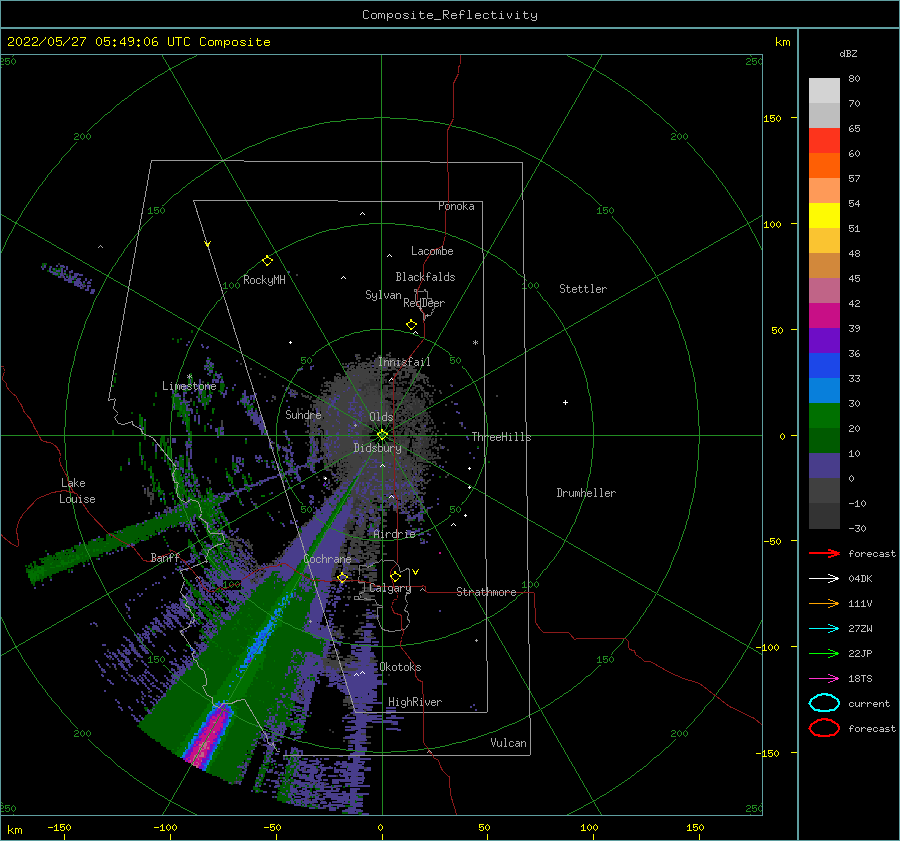Select the 80 dBZ color swatch

[824, 90]
